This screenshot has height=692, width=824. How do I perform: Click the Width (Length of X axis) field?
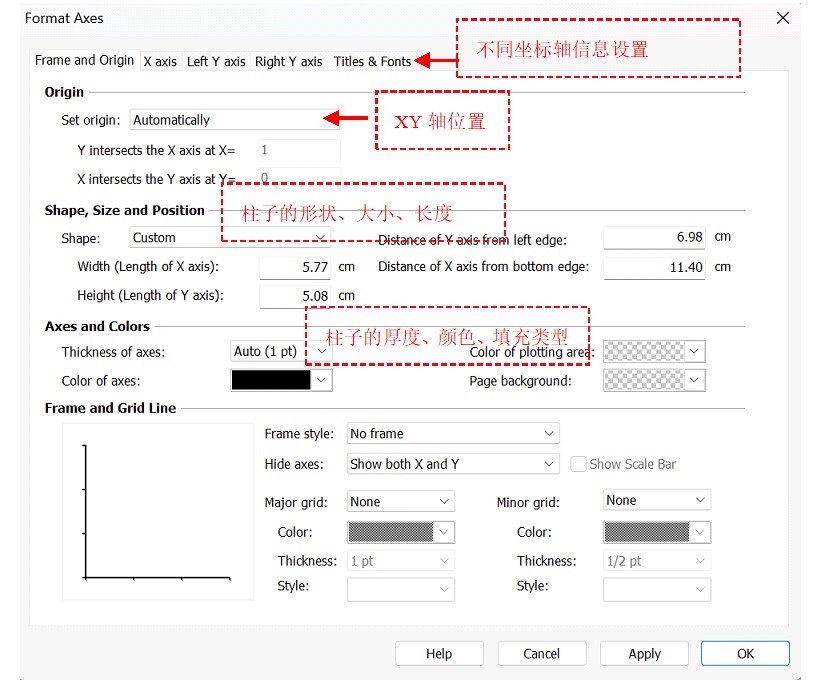tap(295, 268)
